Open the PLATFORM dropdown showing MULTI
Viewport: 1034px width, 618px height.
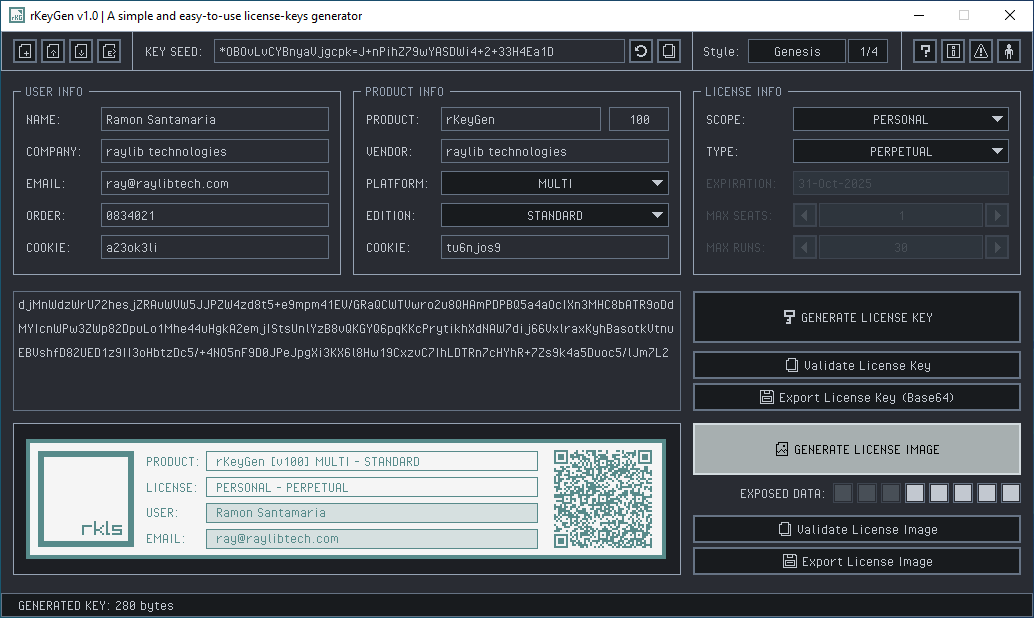pyautogui.click(x=555, y=183)
